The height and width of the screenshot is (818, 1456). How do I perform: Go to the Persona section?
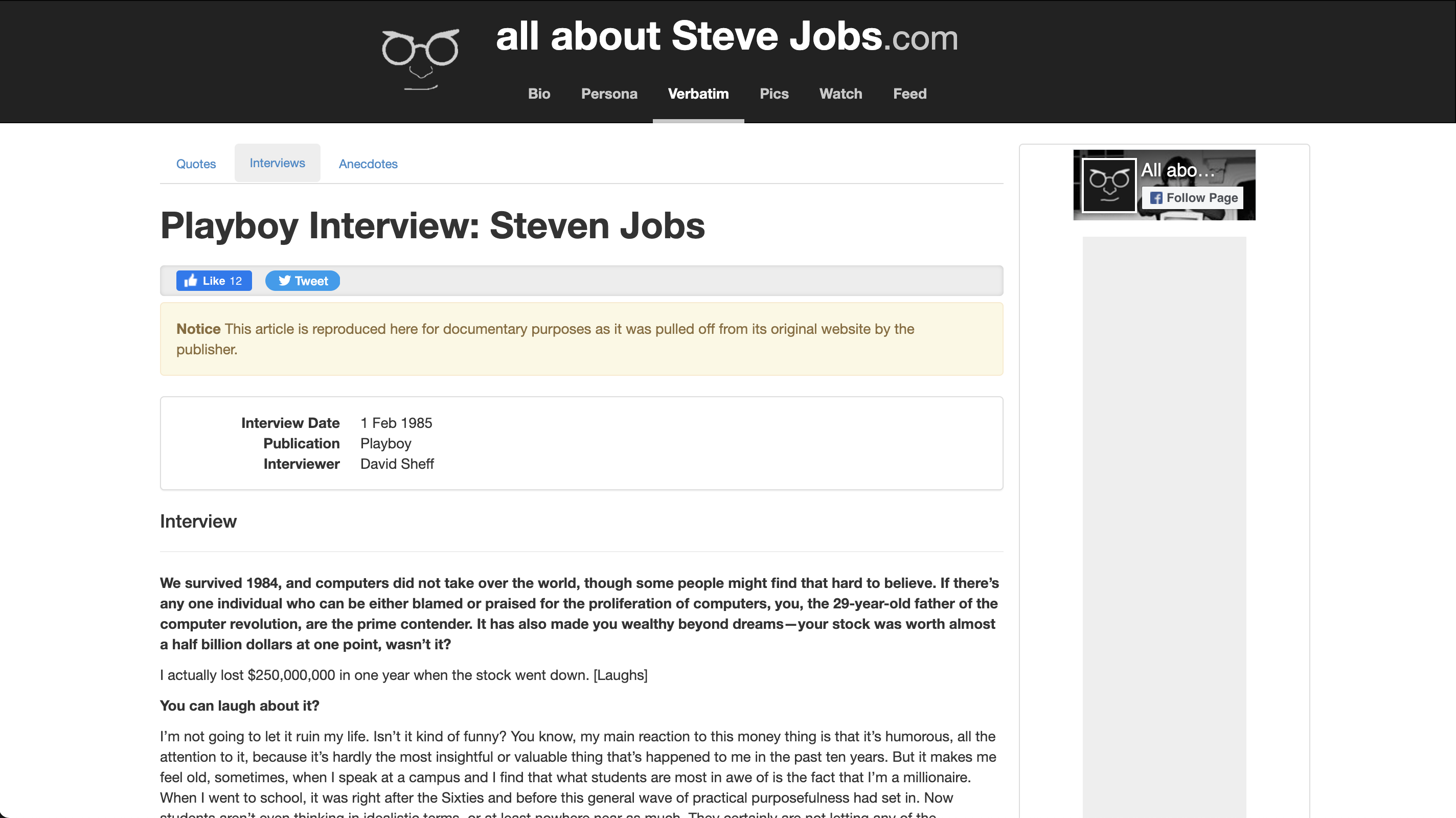point(609,94)
